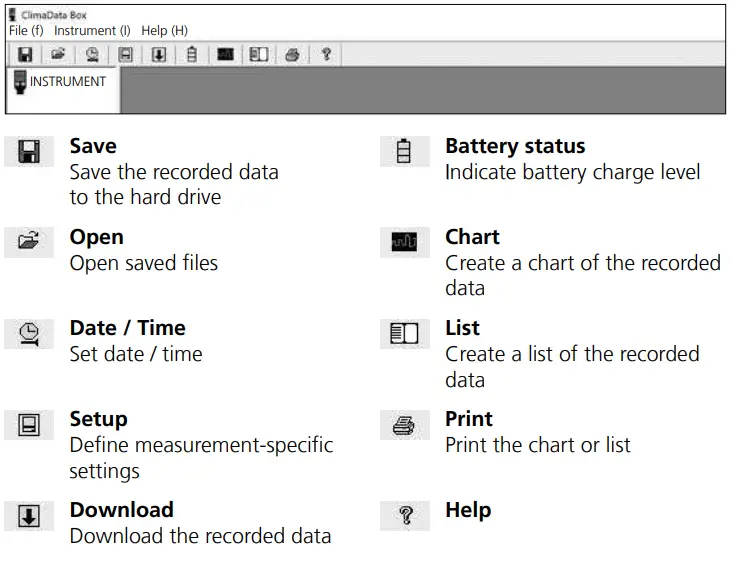The height and width of the screenshot is (571, 744).
Task: Click the bold 'Open' heading text
Action: [x=97, y=237]
